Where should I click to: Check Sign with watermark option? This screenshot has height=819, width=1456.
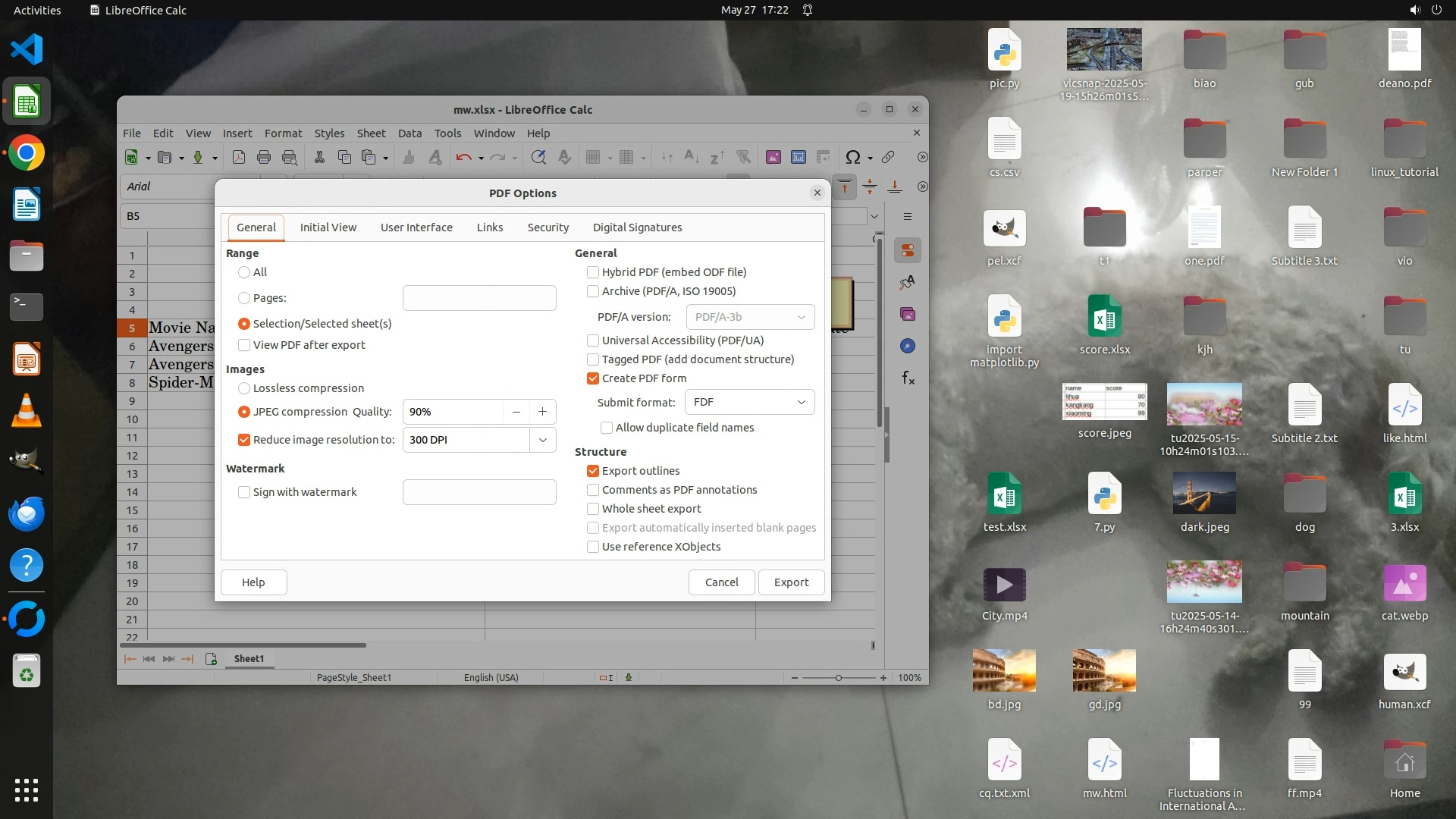coord(244,492)
